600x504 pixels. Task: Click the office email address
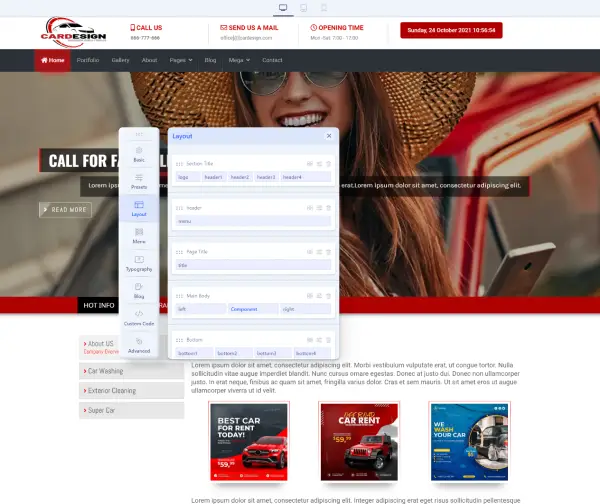coord(246,38)
